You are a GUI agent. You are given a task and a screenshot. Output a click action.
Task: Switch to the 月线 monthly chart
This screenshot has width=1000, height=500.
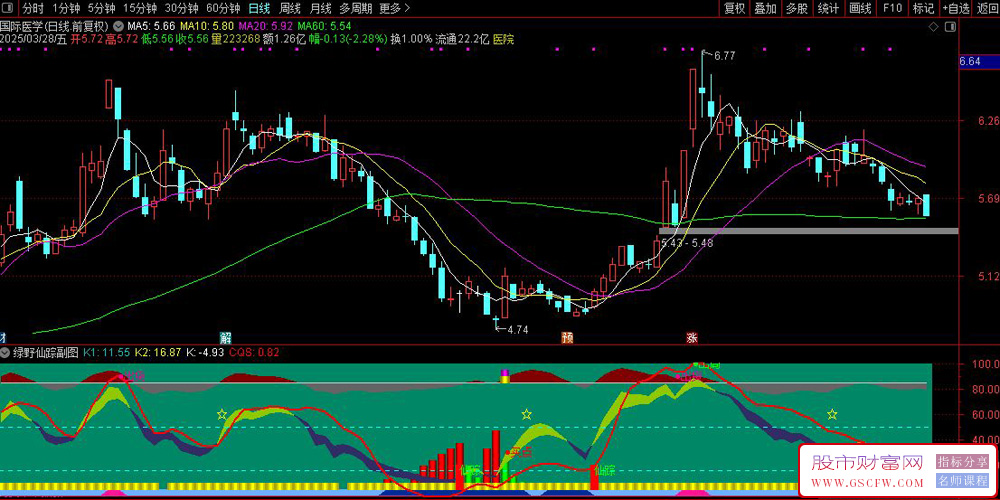[320, 8]
